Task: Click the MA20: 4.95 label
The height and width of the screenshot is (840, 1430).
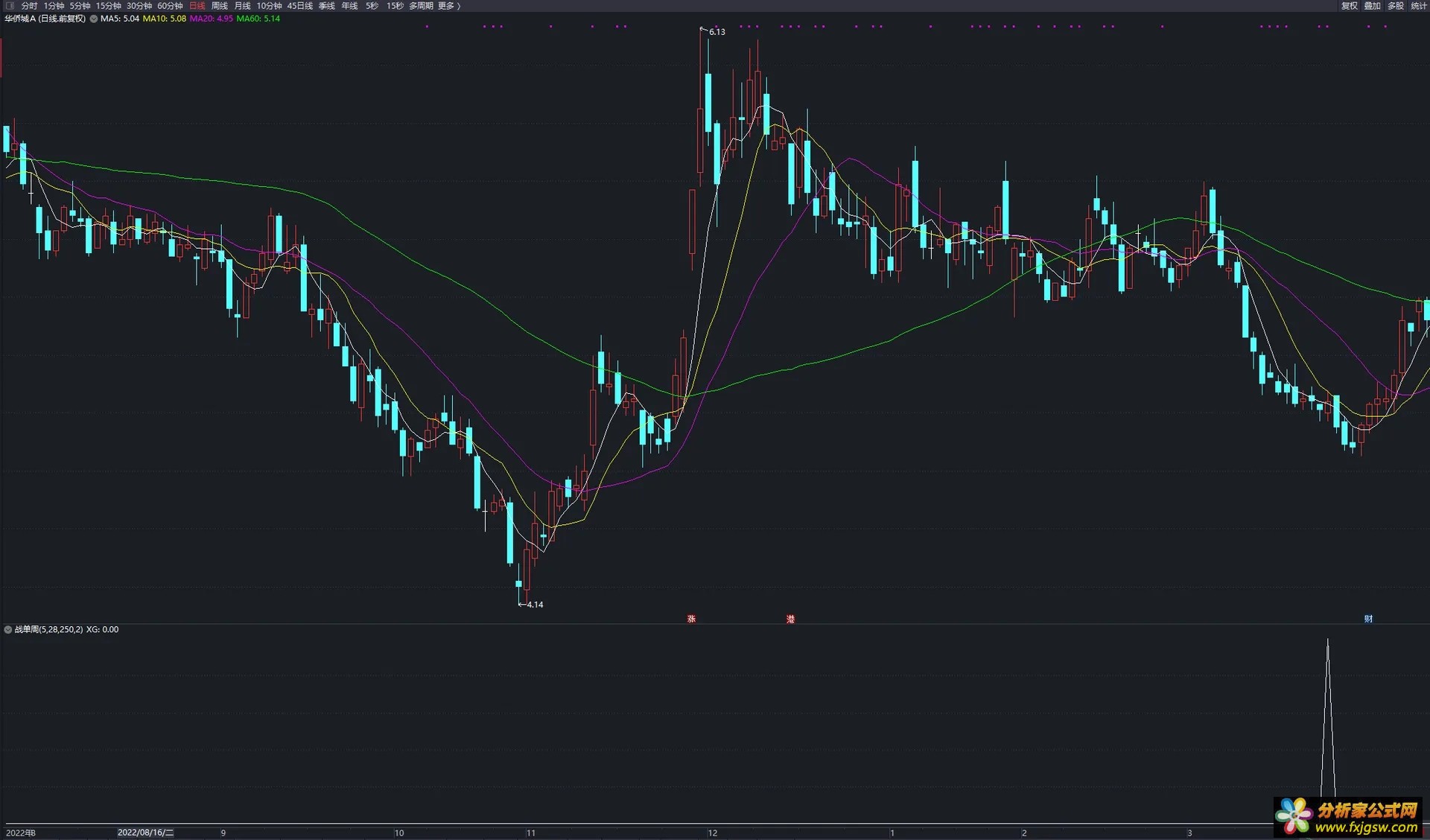Action: pos(212,19)
